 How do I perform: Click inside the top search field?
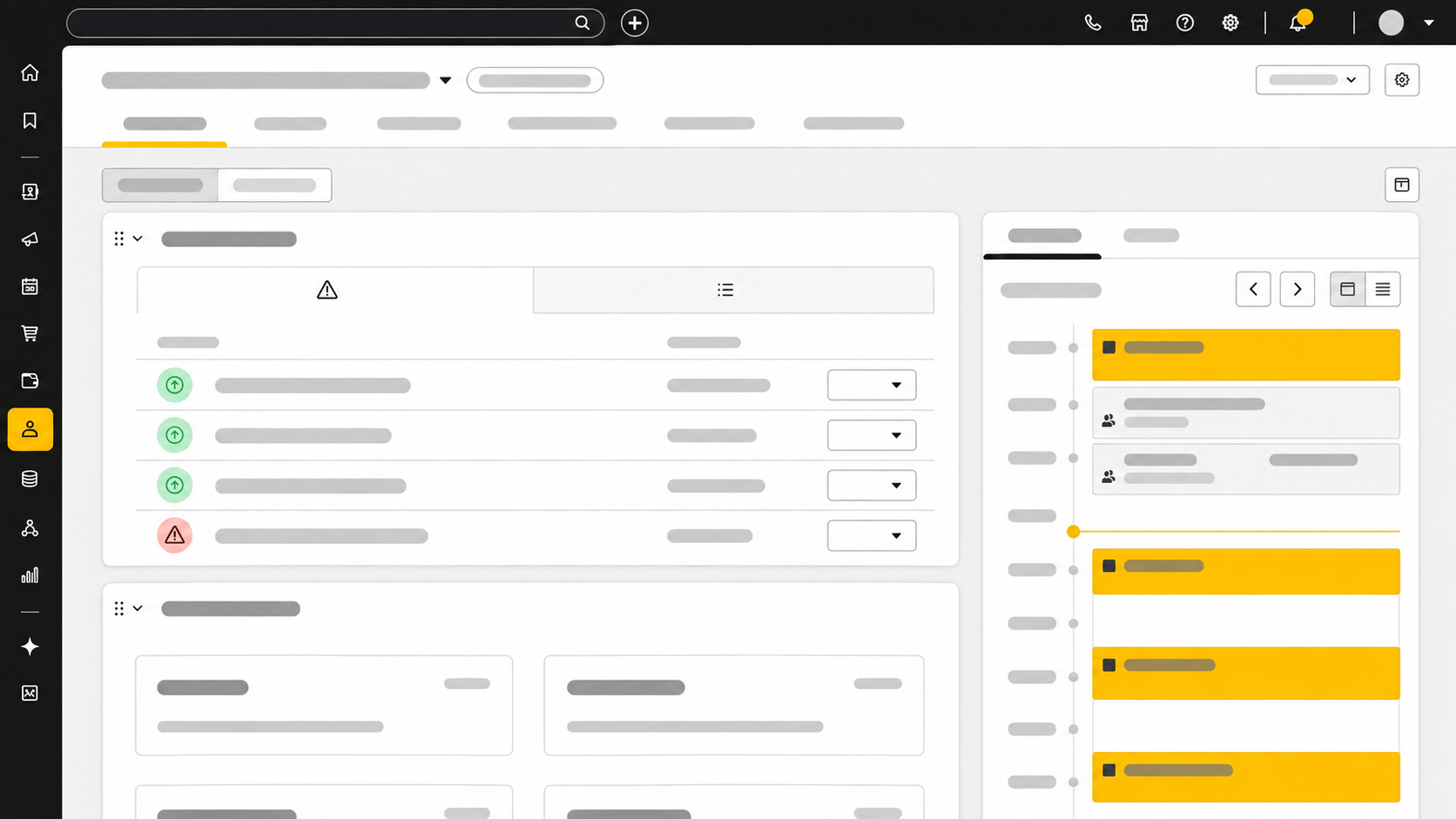pyautogui.click(x=335, y=23)
